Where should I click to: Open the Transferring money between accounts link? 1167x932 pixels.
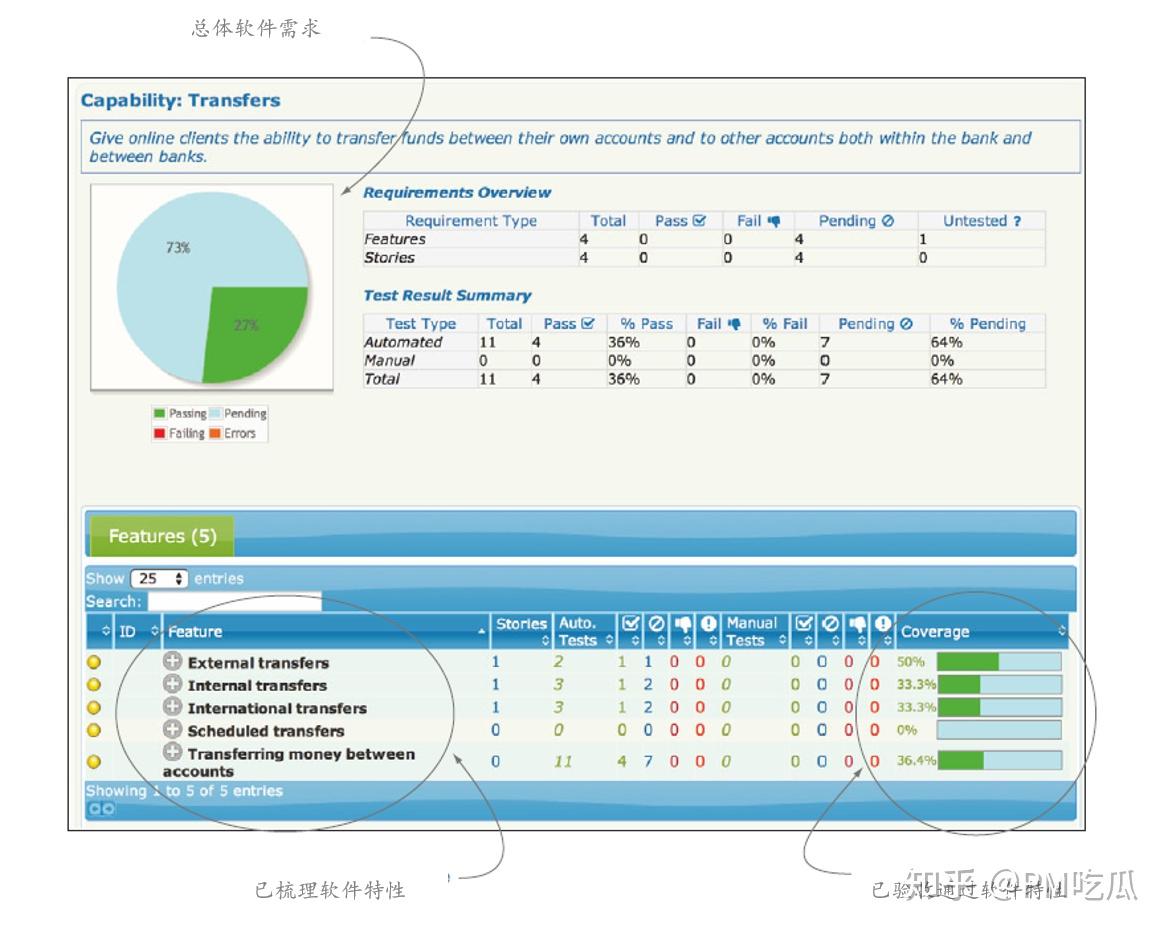tap(289, 762)
